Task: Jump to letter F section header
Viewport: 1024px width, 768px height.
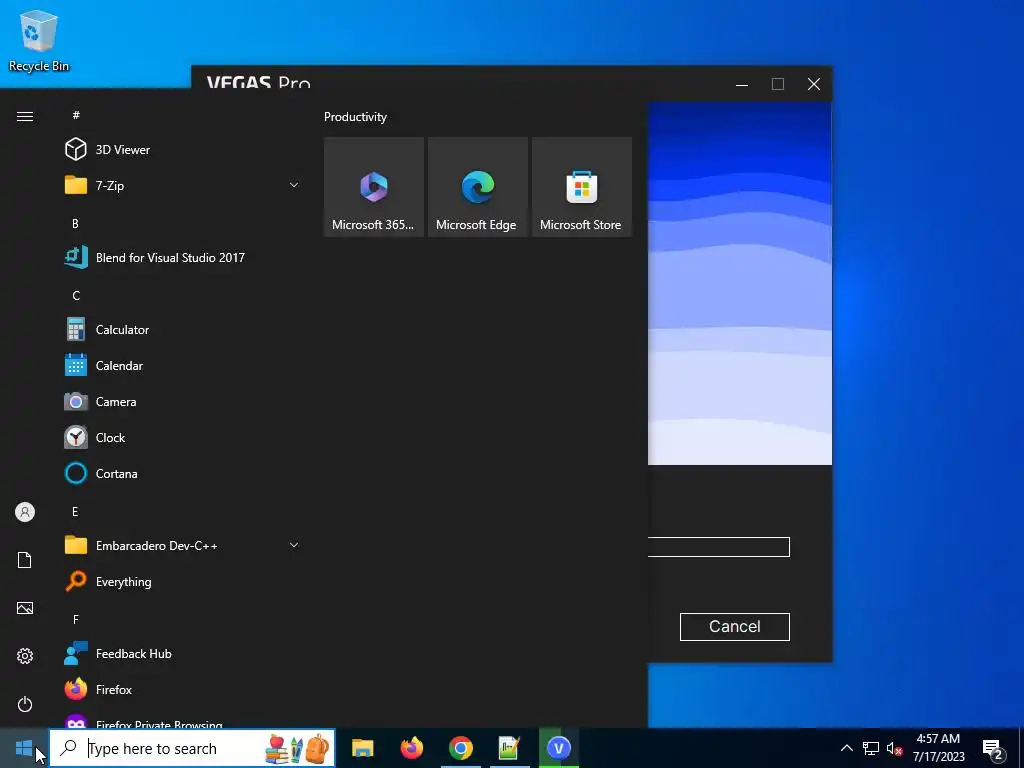Action: [76, 619]
